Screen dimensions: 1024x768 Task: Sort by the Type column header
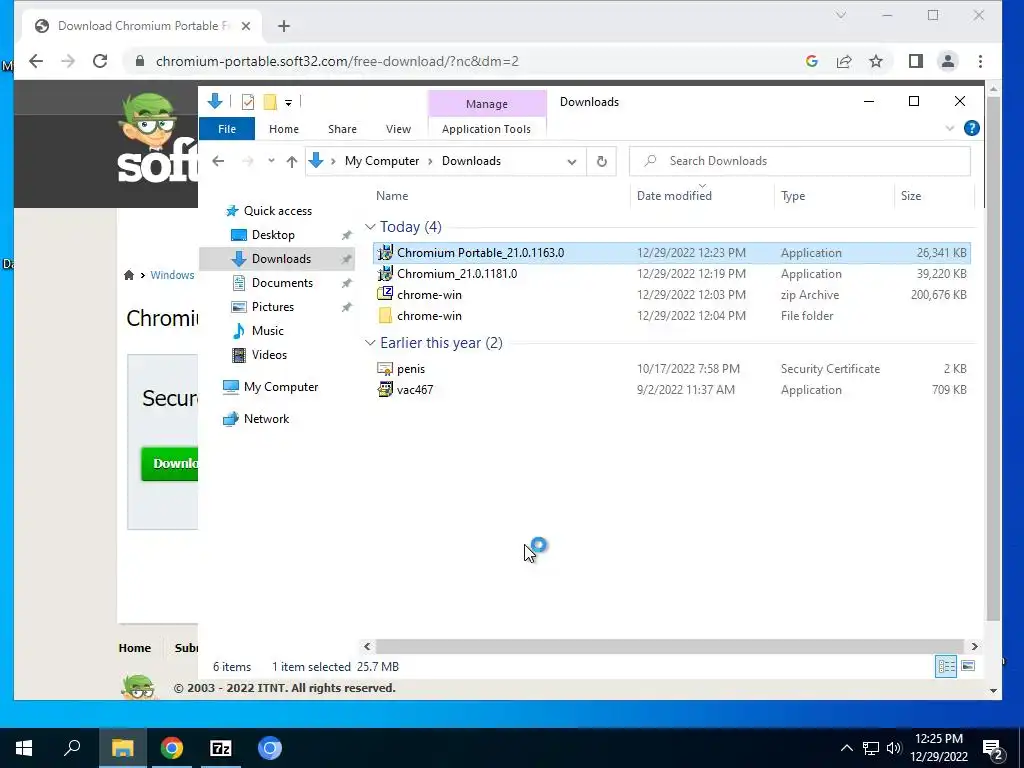[x=793, y=196]
